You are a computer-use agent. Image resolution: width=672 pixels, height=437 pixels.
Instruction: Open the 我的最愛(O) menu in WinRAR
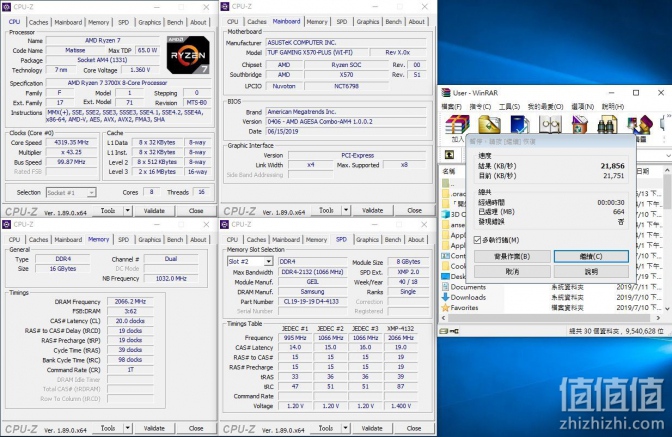point(545,106)
